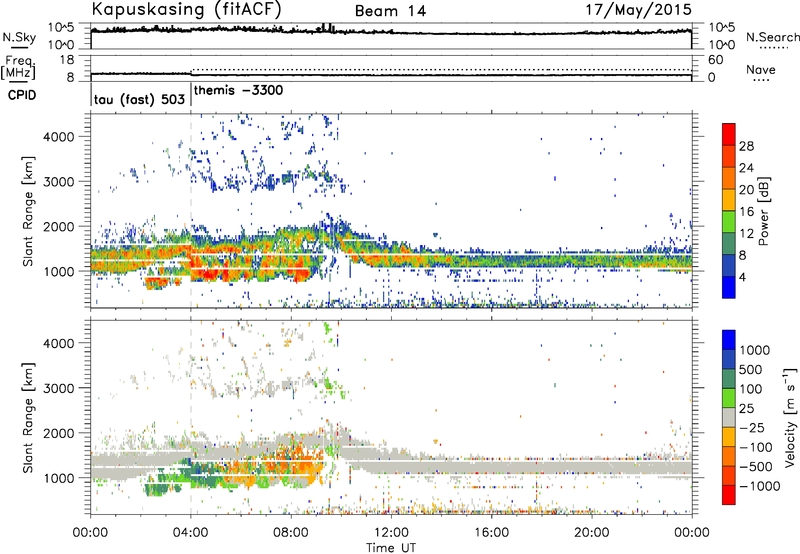Click the "60" tick on the Nave axis
Image resolution: width=800 pixels, height=554 pixels.
[715, 60]
